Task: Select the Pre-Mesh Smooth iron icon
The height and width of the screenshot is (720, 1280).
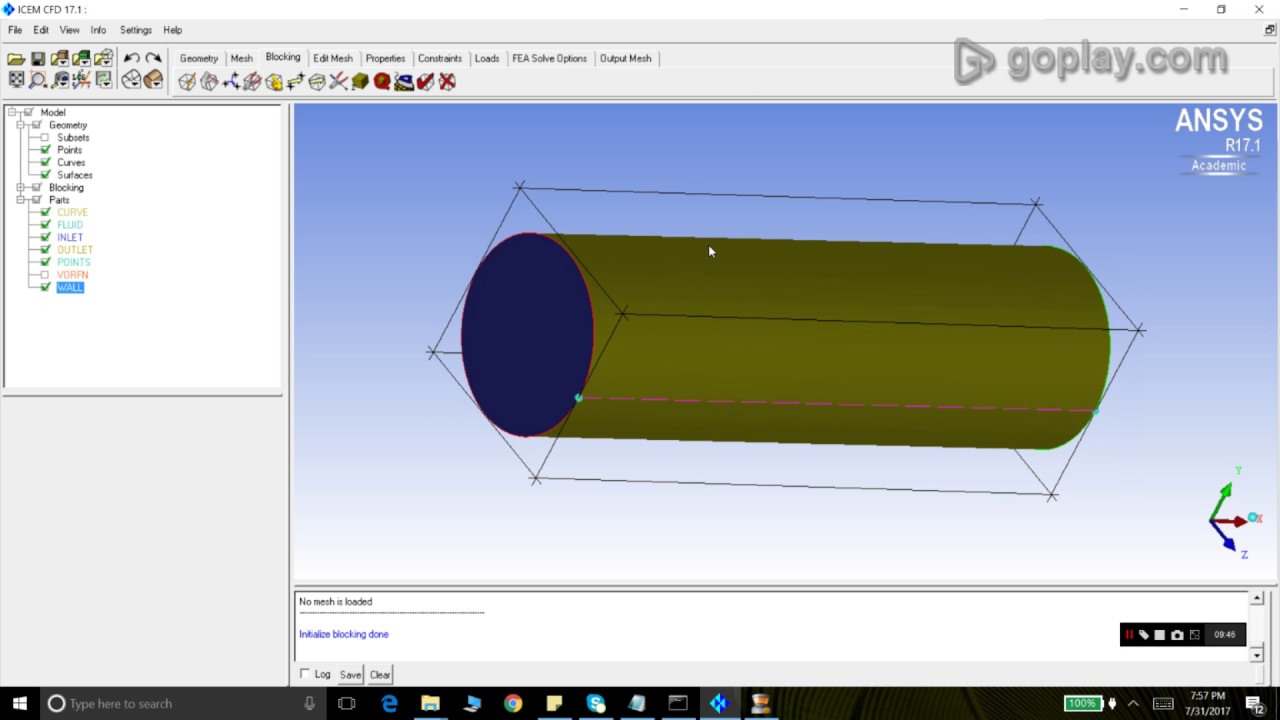Action: click(404, 82)
